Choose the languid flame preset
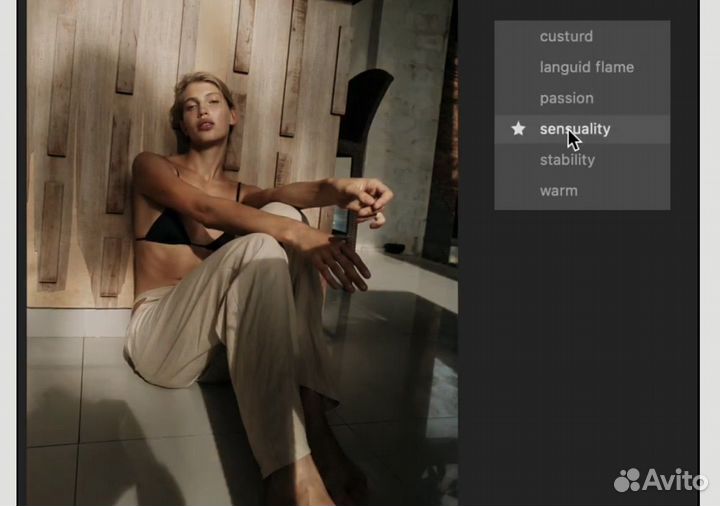 tap(586, 68)
